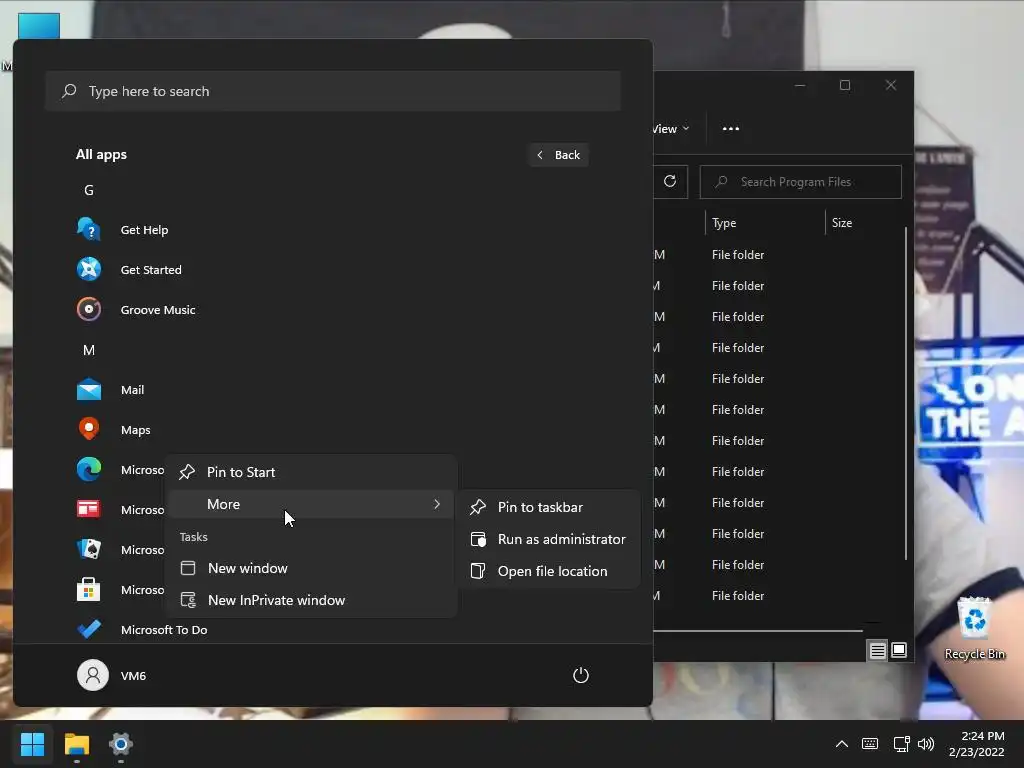1024x768 pixels.
Task: Switch File Explorer to details view icon
Action: (877, 650)
